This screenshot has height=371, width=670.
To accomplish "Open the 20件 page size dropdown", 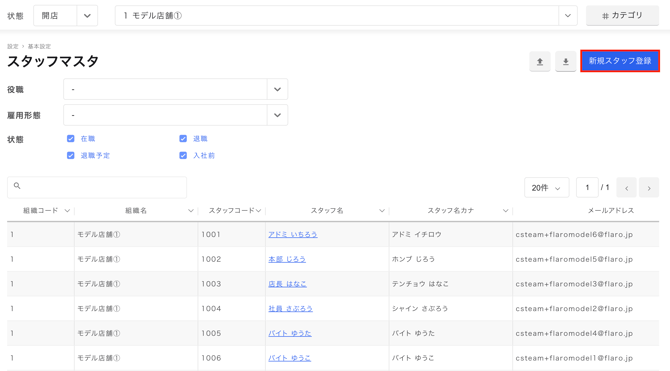I will coord(547,188).
